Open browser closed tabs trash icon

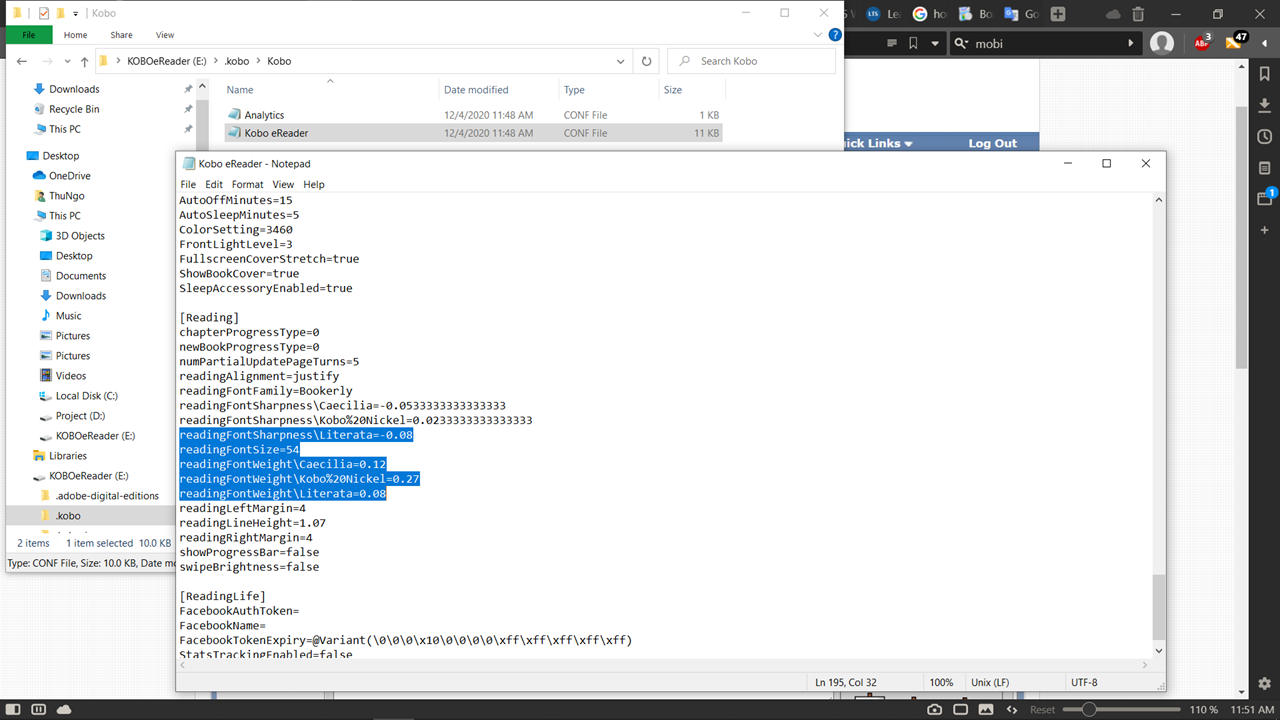[x=1138, y=14]
